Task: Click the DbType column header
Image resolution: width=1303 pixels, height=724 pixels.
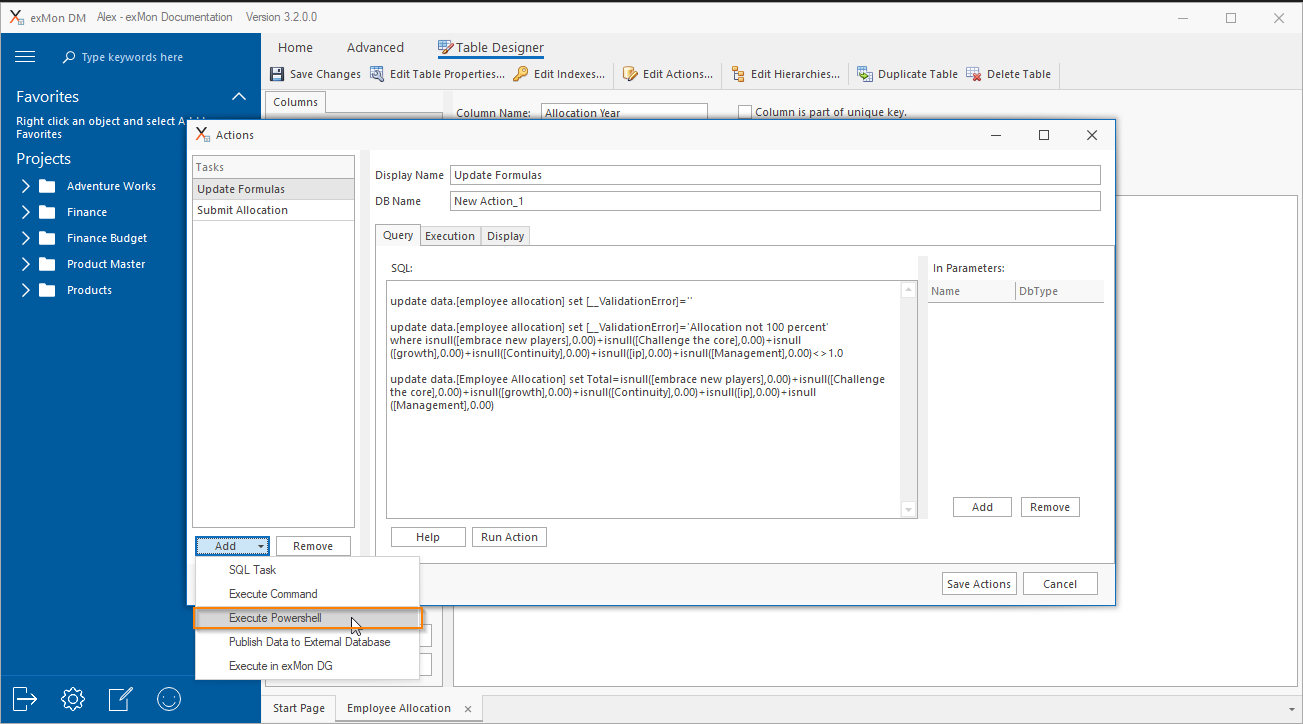Action: click(x=1059, y=291)
